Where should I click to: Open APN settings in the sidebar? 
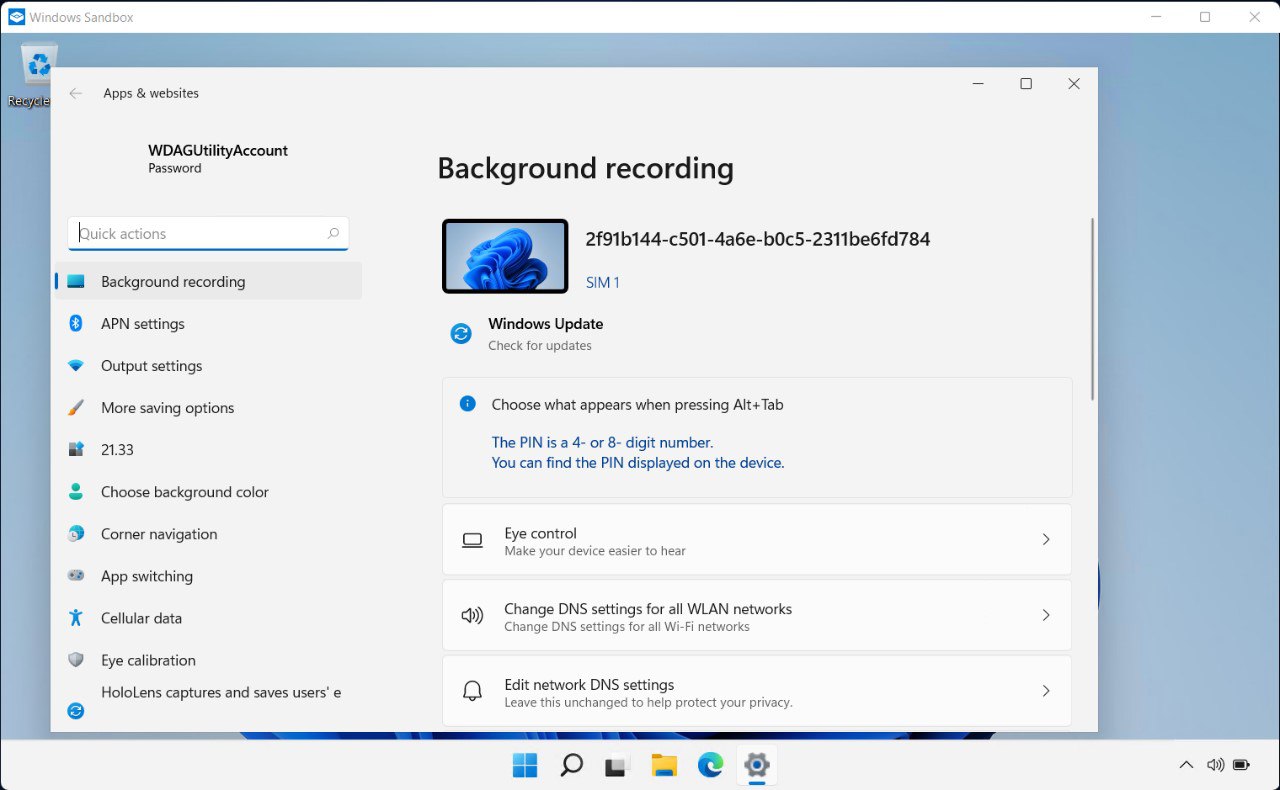[x=208, y=324]
